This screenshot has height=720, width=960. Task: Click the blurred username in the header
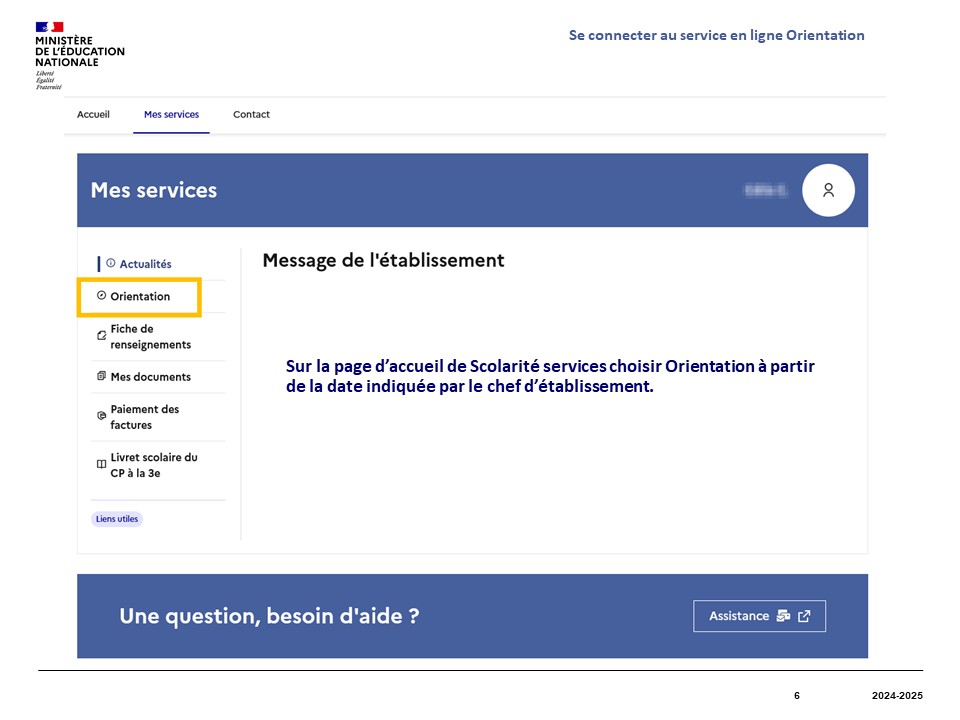pos(766,190)
